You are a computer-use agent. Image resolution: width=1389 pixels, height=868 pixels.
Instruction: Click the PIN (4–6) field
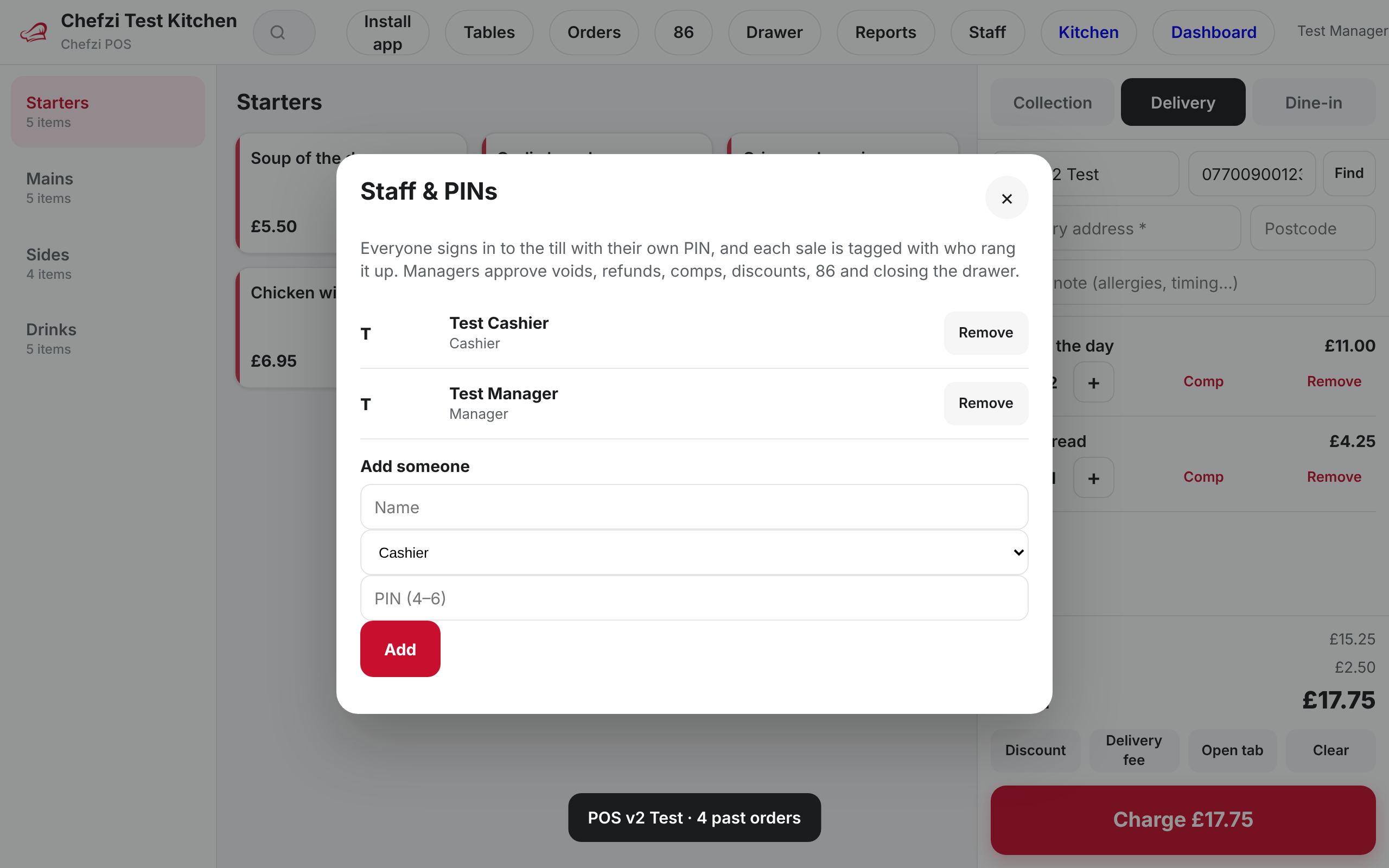click(x=694, y=598)
